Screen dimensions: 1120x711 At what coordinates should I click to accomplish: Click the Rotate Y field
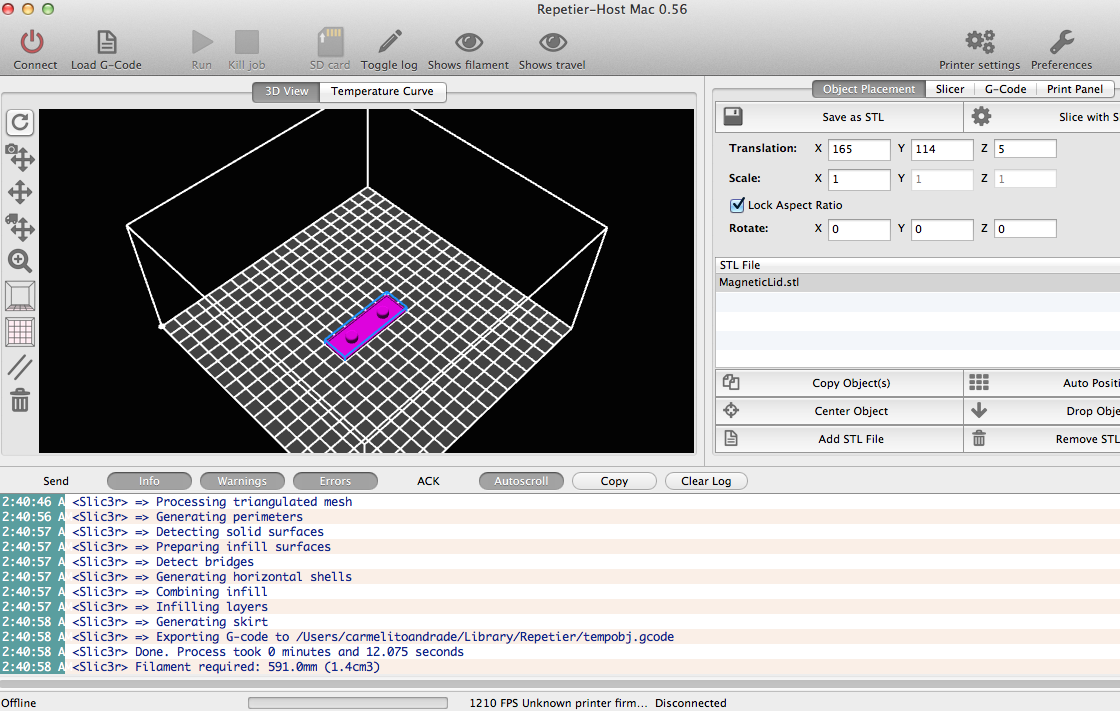[942, 229]
